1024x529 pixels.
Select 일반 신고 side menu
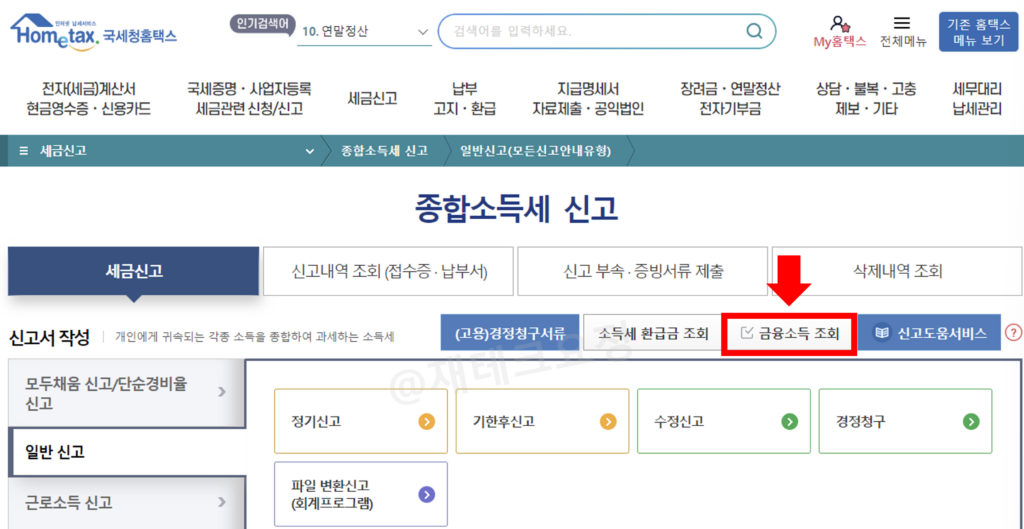pos(127,451)
